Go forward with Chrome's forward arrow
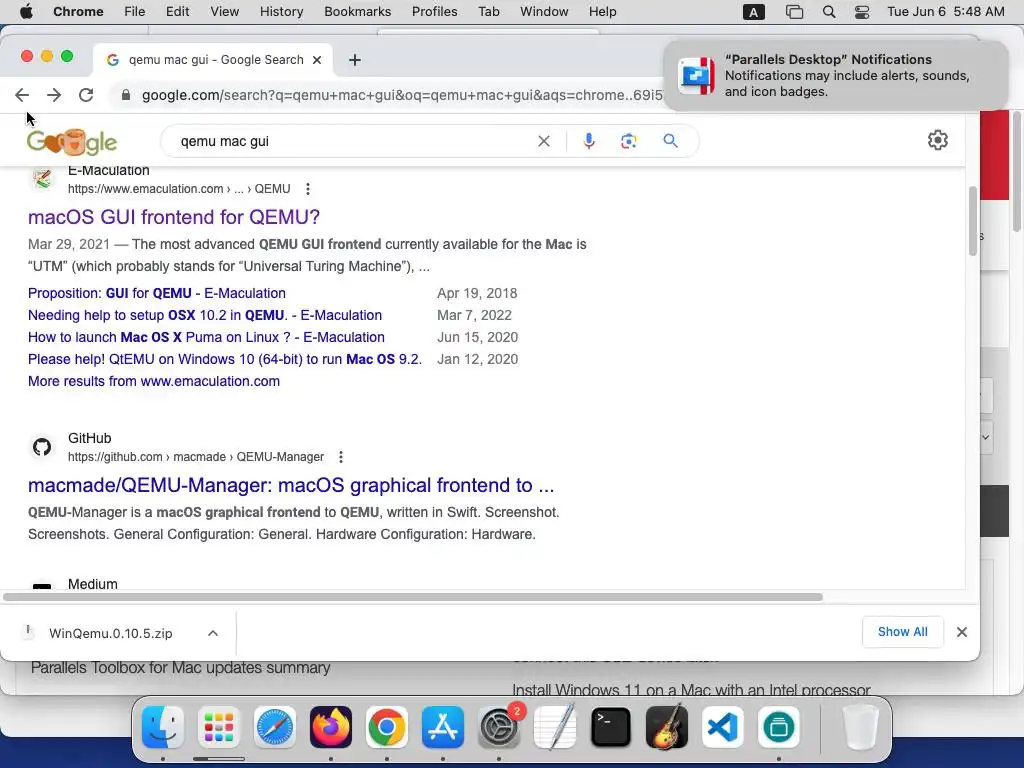This screenshot has height=768, width=1024. [x=54, y=95]
